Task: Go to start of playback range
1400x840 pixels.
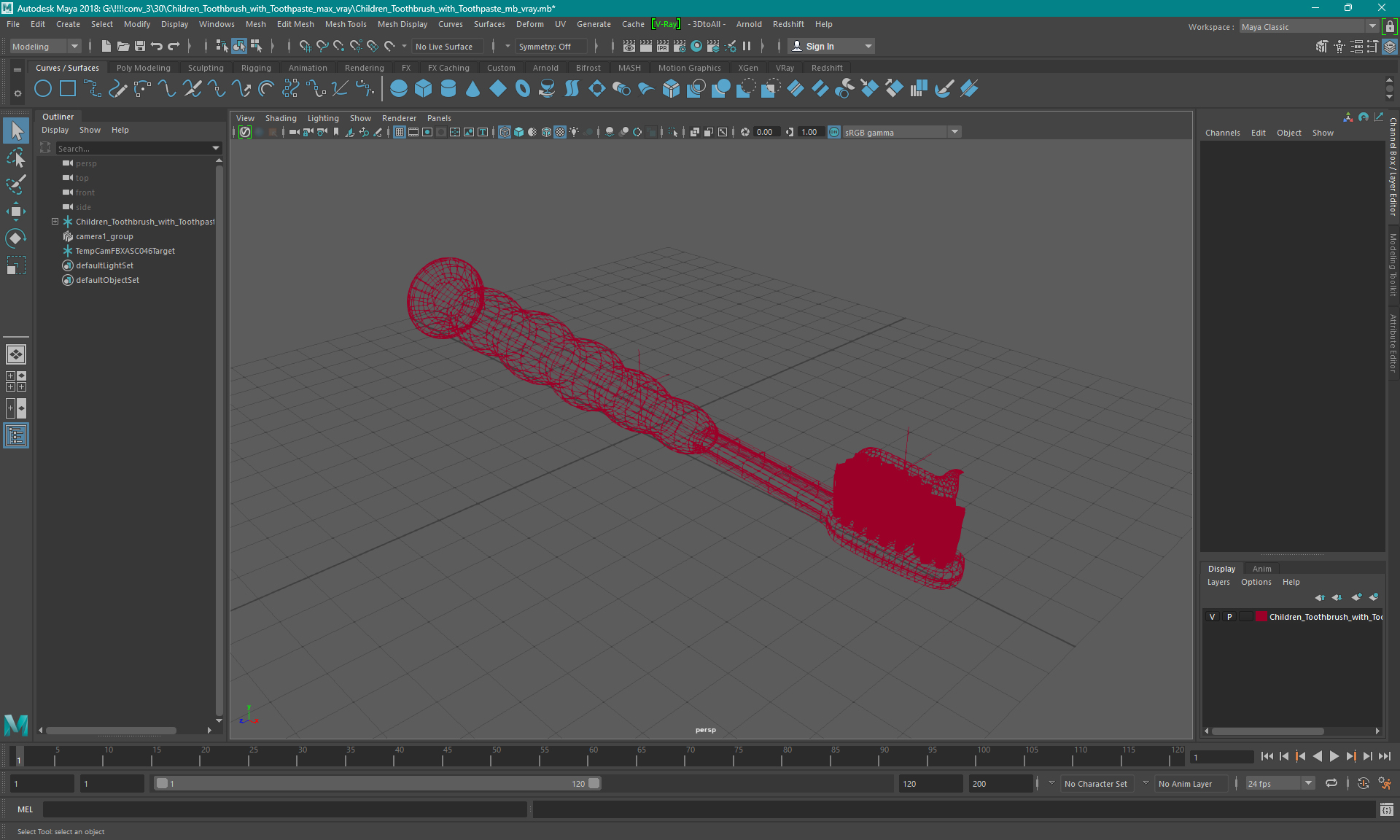Action: 1267,756
